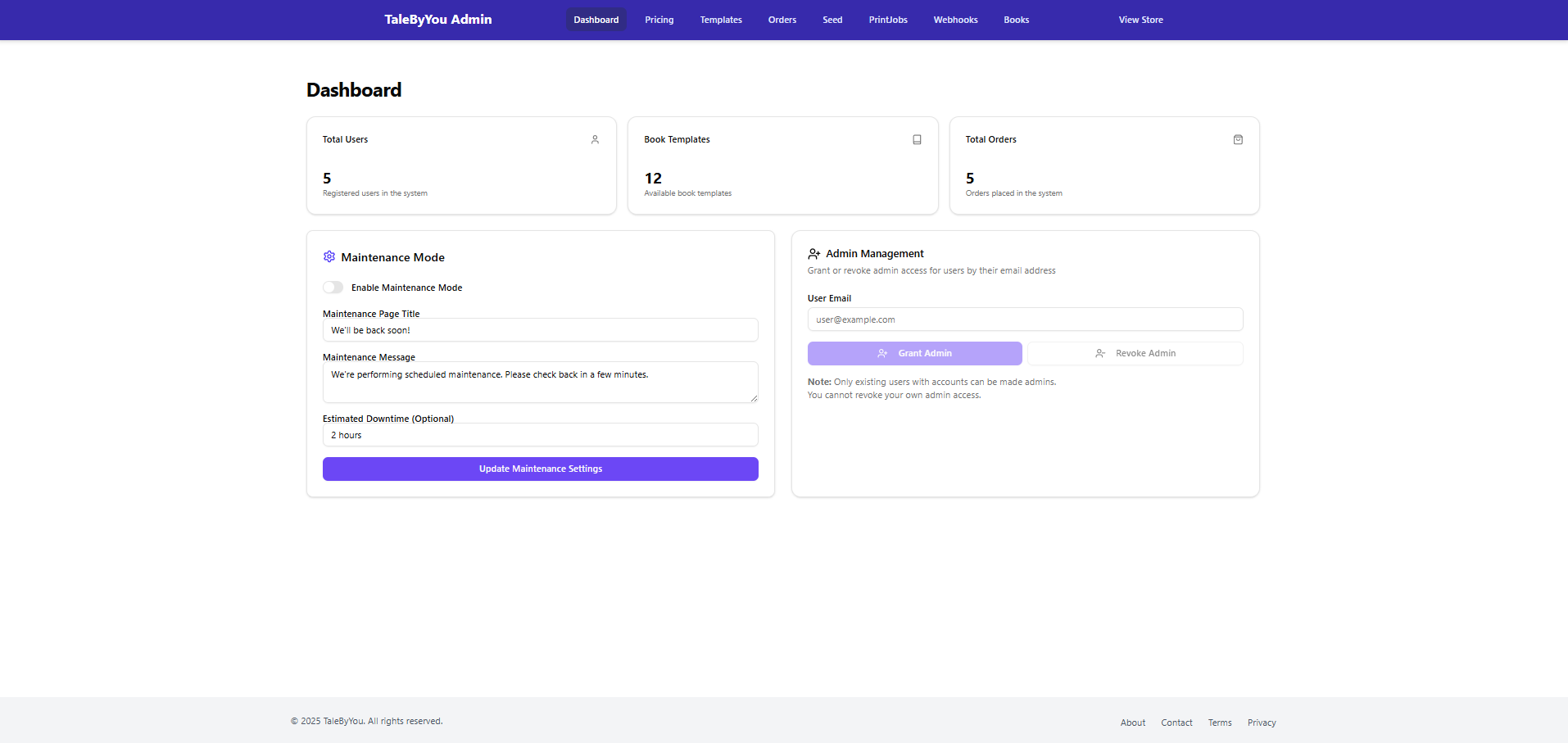Click the user icon on the Total Users card
The image size is (1568, 743).
[595, 139]
